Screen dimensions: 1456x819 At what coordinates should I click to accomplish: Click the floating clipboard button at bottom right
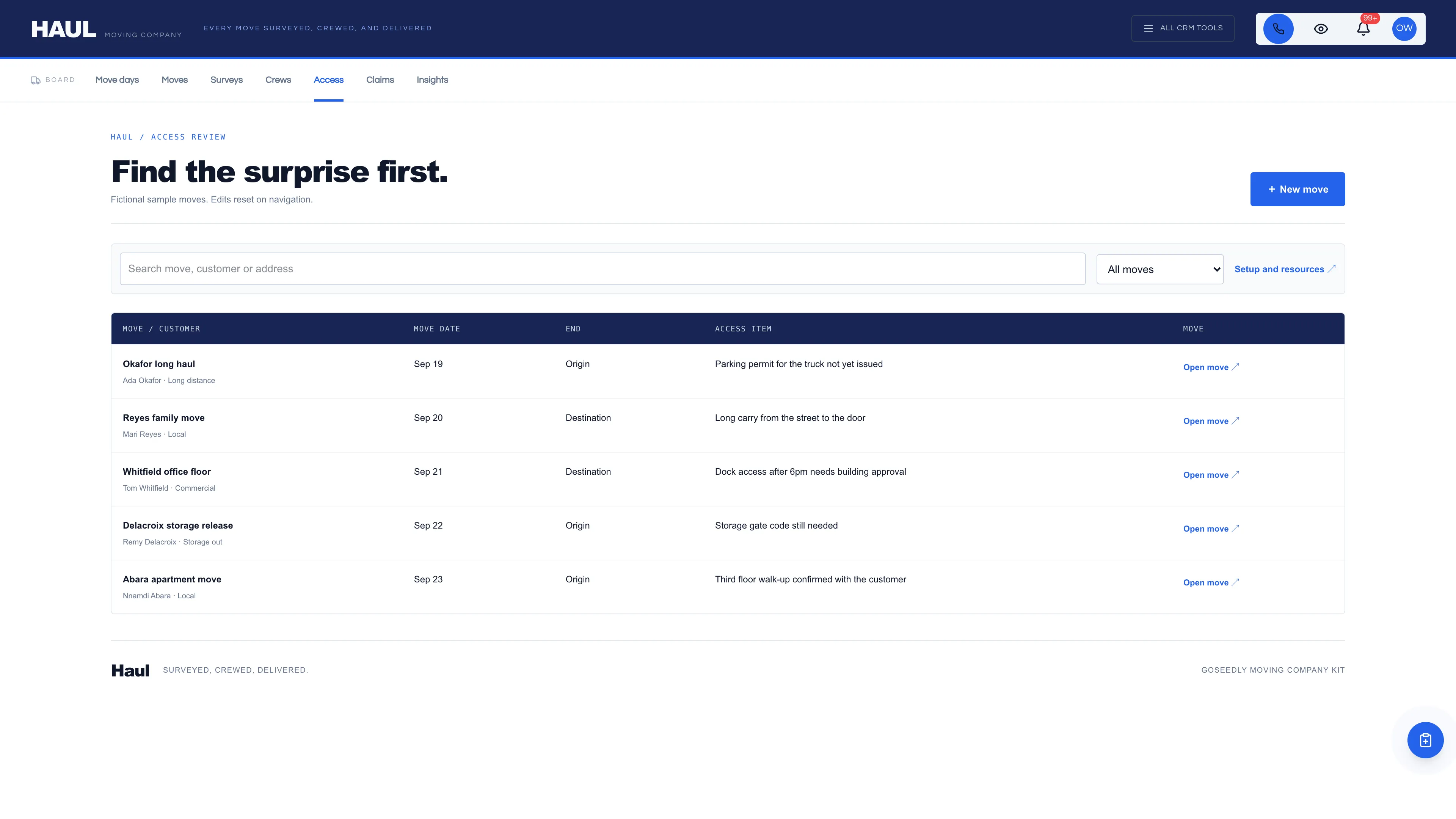tap(1425, 740)
